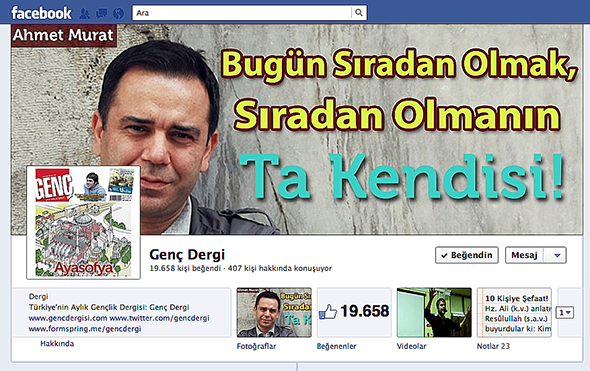Click the Hakkında link
Image resolution: width=590 pixels, height=371 pixels.
(57, 344)
